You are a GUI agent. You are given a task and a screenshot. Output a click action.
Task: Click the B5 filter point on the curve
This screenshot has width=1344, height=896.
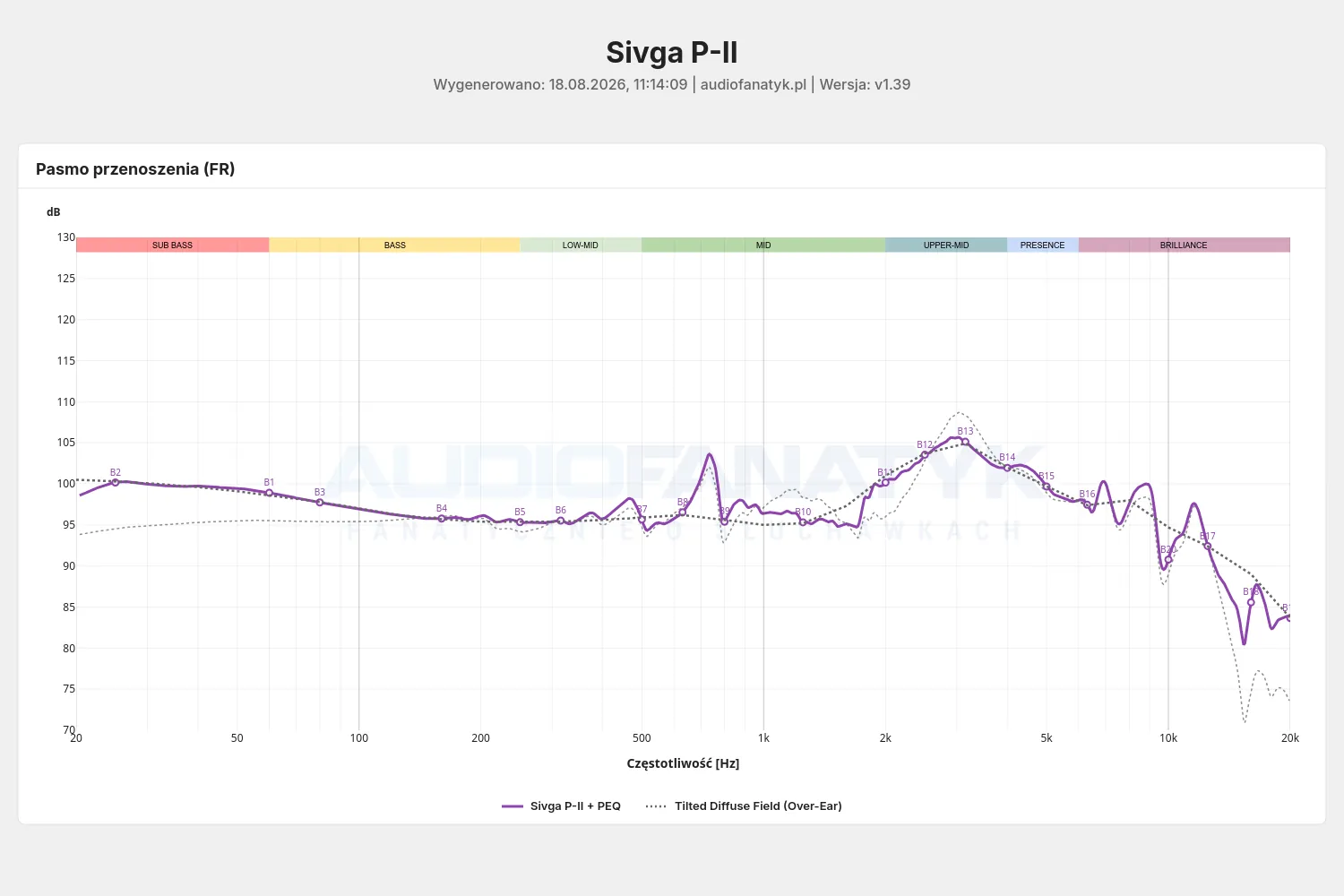[x=520, y=522]
